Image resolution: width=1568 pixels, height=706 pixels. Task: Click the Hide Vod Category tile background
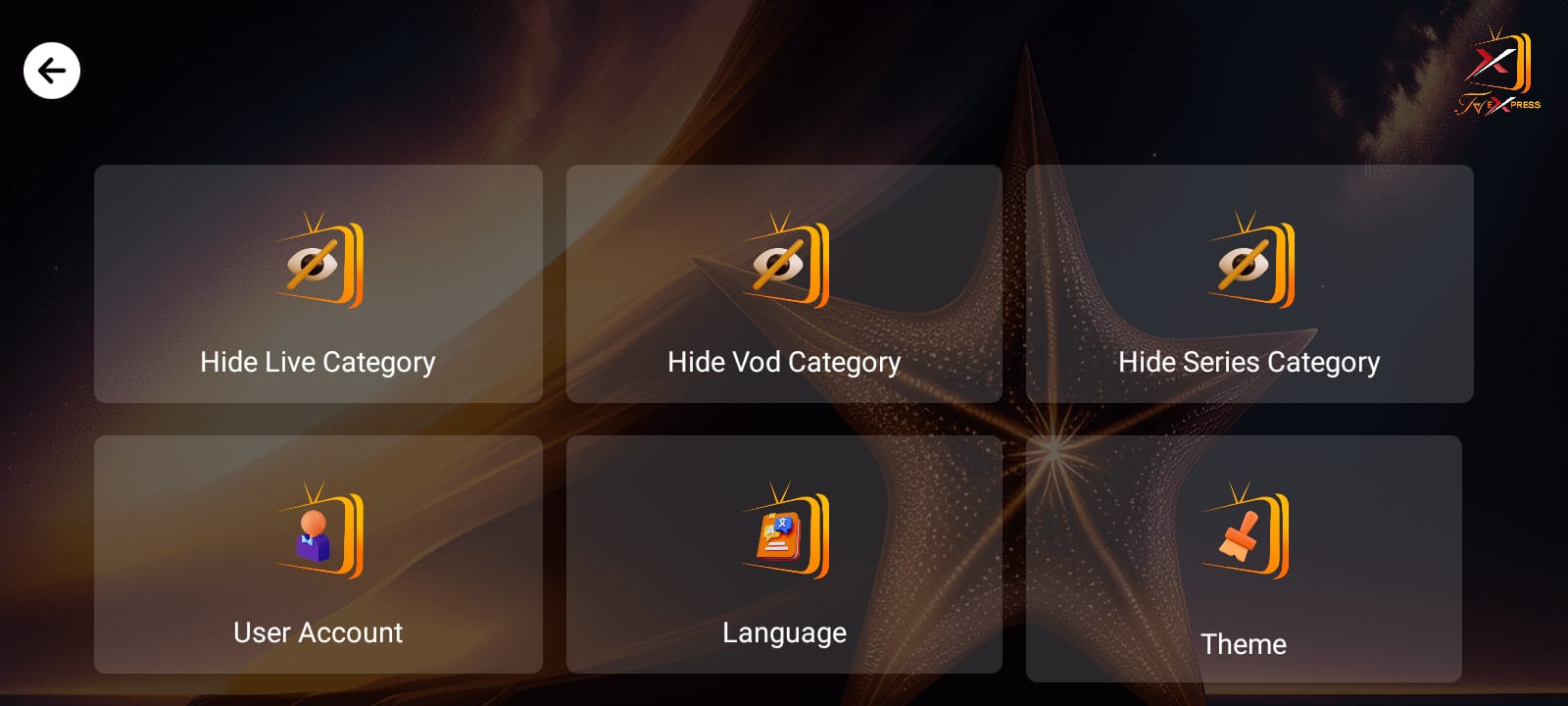(784, 283)
